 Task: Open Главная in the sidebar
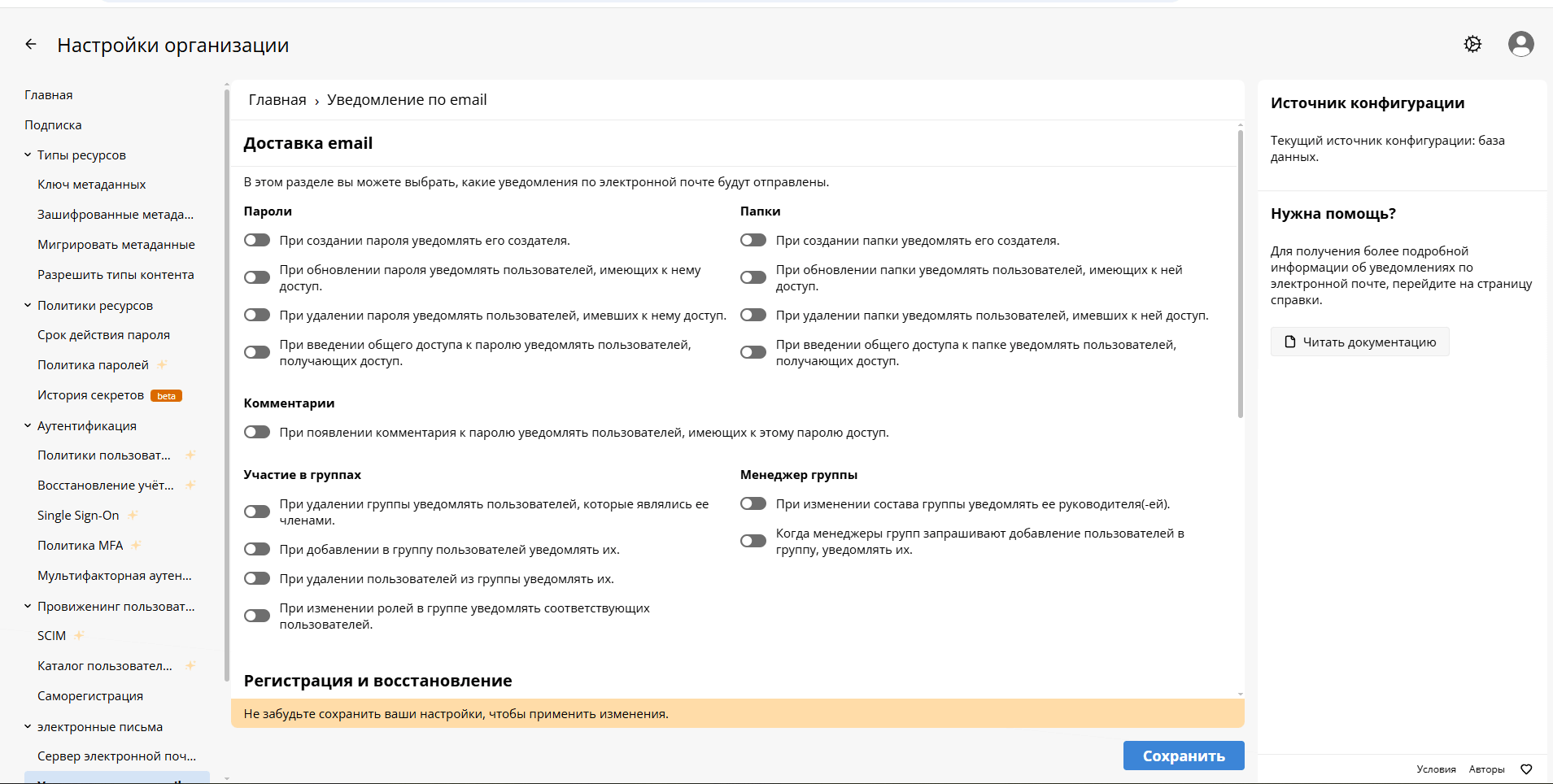pos(49,95)
